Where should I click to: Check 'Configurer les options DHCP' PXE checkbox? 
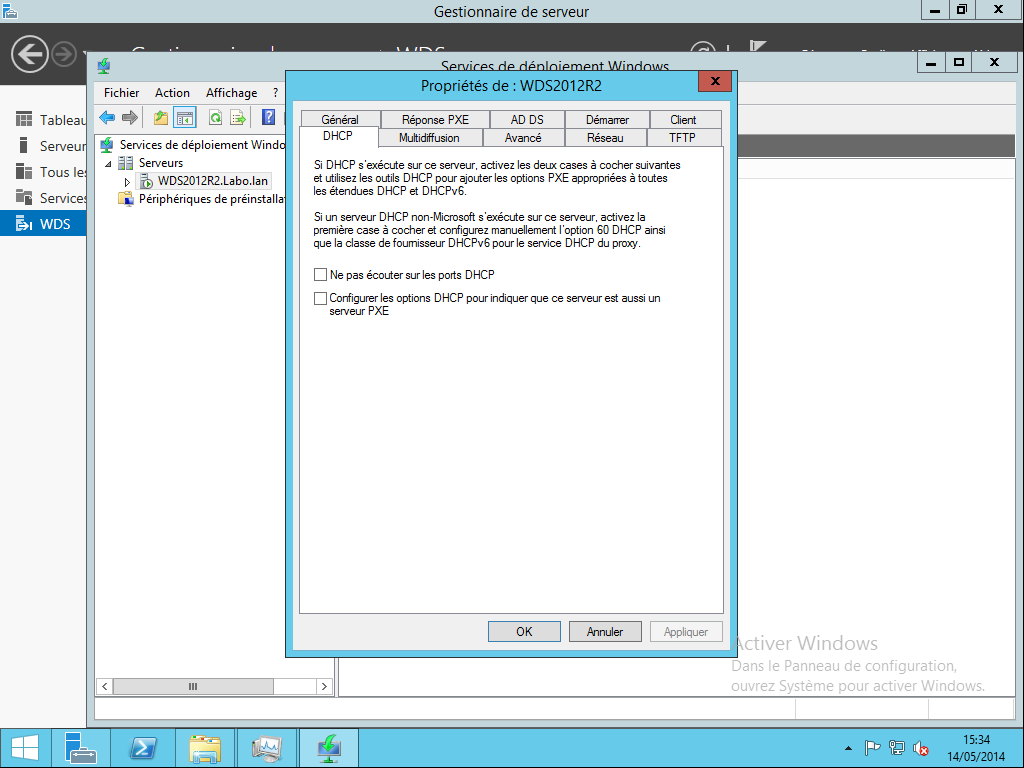coord(320,298)
